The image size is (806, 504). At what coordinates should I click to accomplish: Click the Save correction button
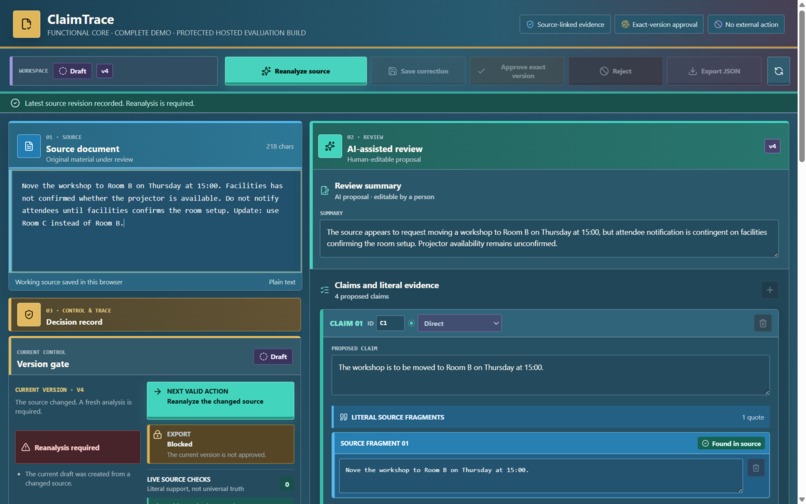tap(418, 71)
